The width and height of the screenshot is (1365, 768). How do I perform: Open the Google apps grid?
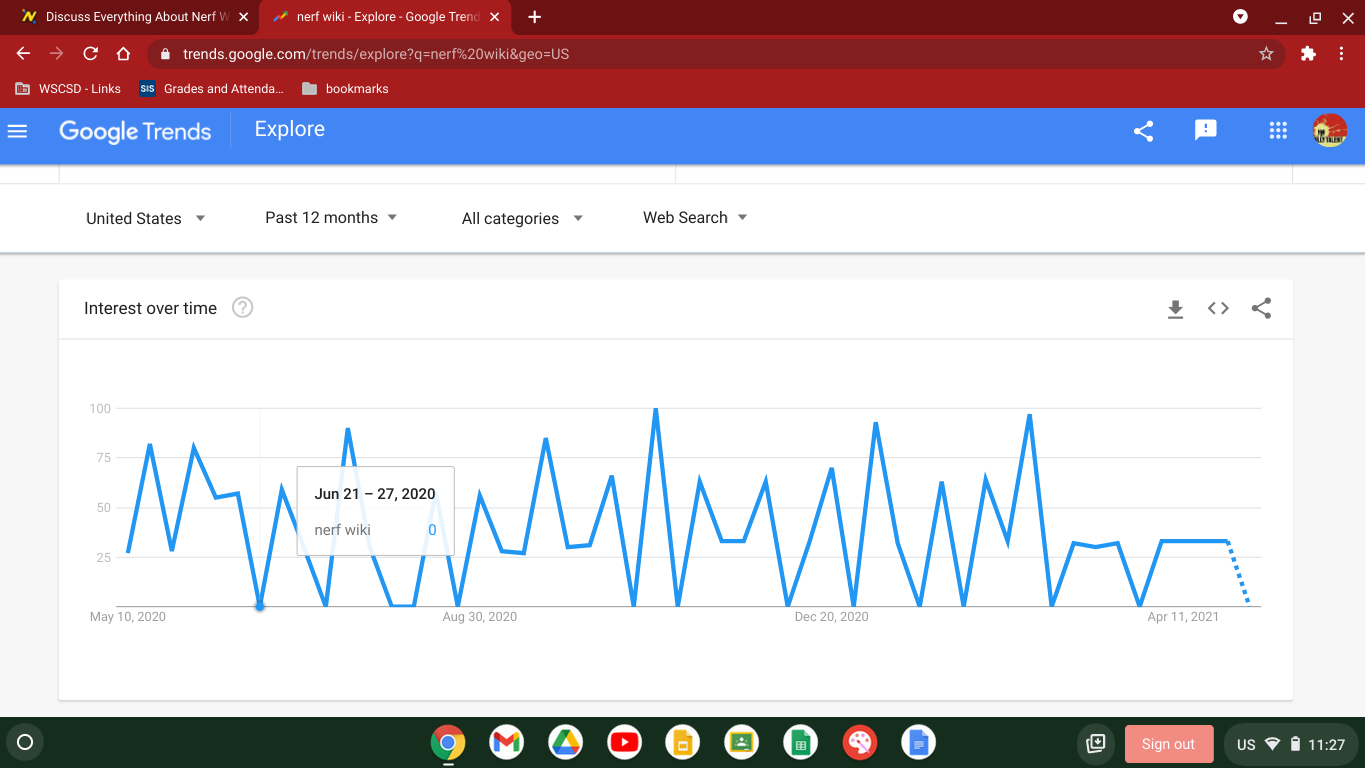(x=1277, y=130)
